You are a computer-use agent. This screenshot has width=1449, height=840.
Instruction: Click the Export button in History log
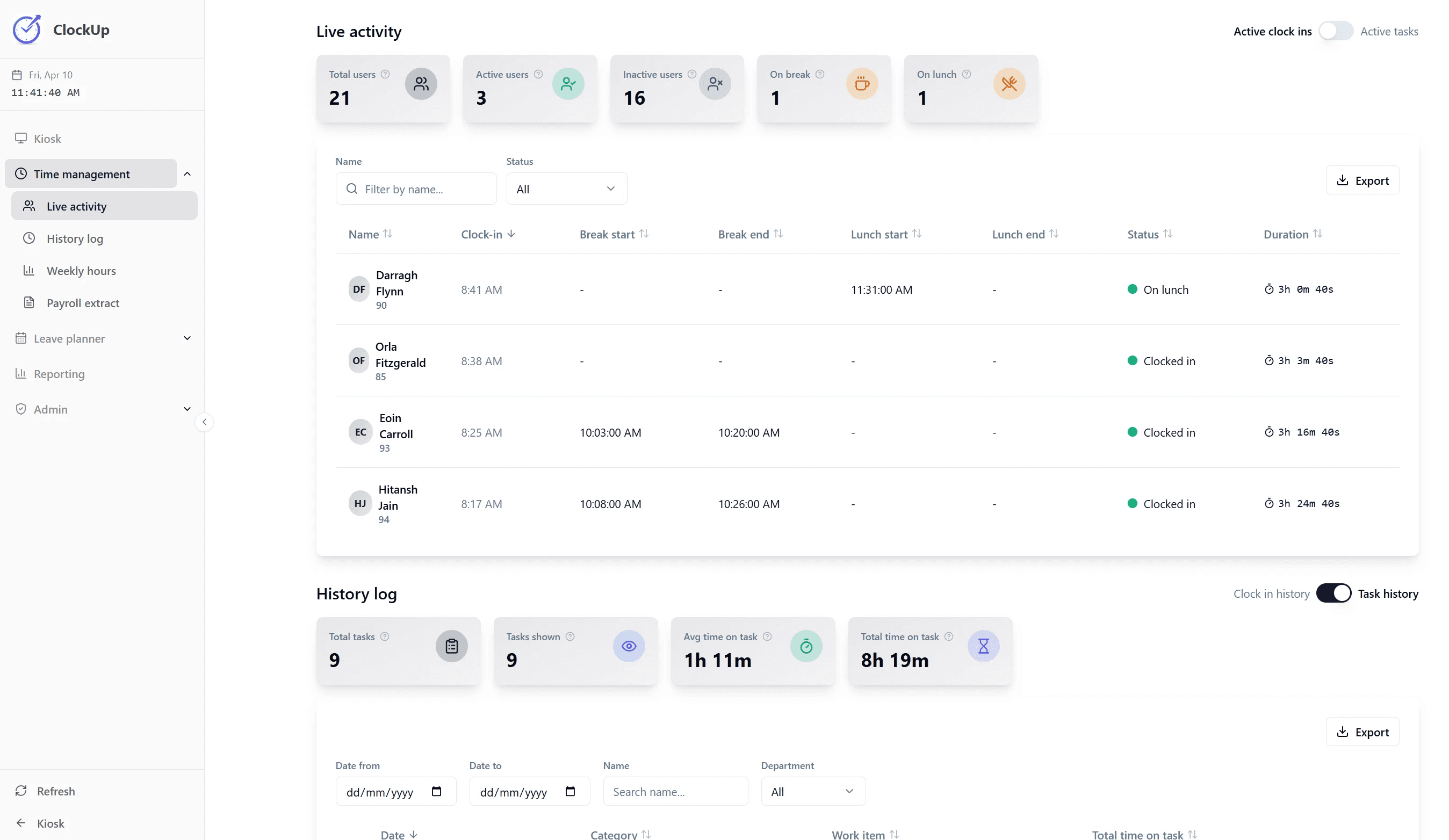coord(1361,732)
